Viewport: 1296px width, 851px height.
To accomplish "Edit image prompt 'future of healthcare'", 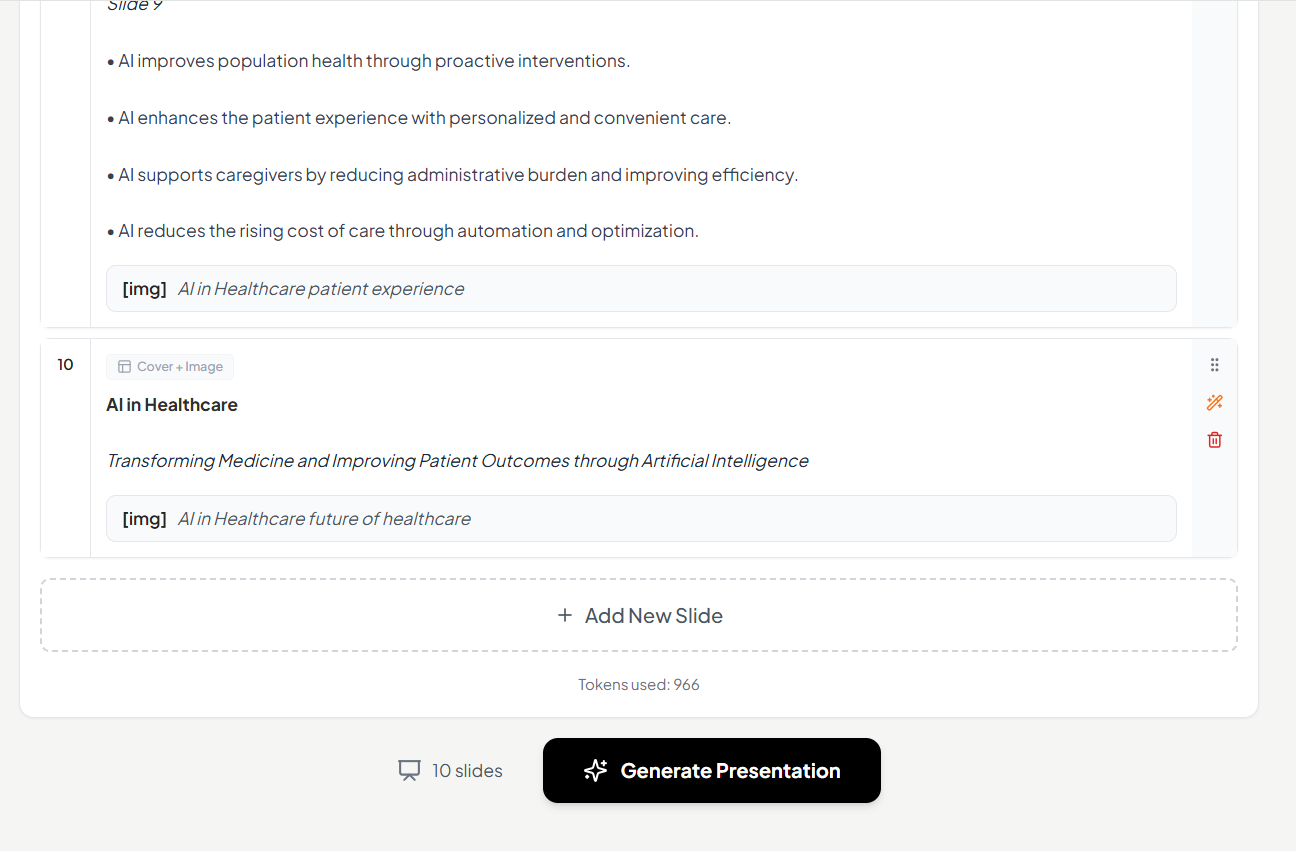I will (324, 519).
